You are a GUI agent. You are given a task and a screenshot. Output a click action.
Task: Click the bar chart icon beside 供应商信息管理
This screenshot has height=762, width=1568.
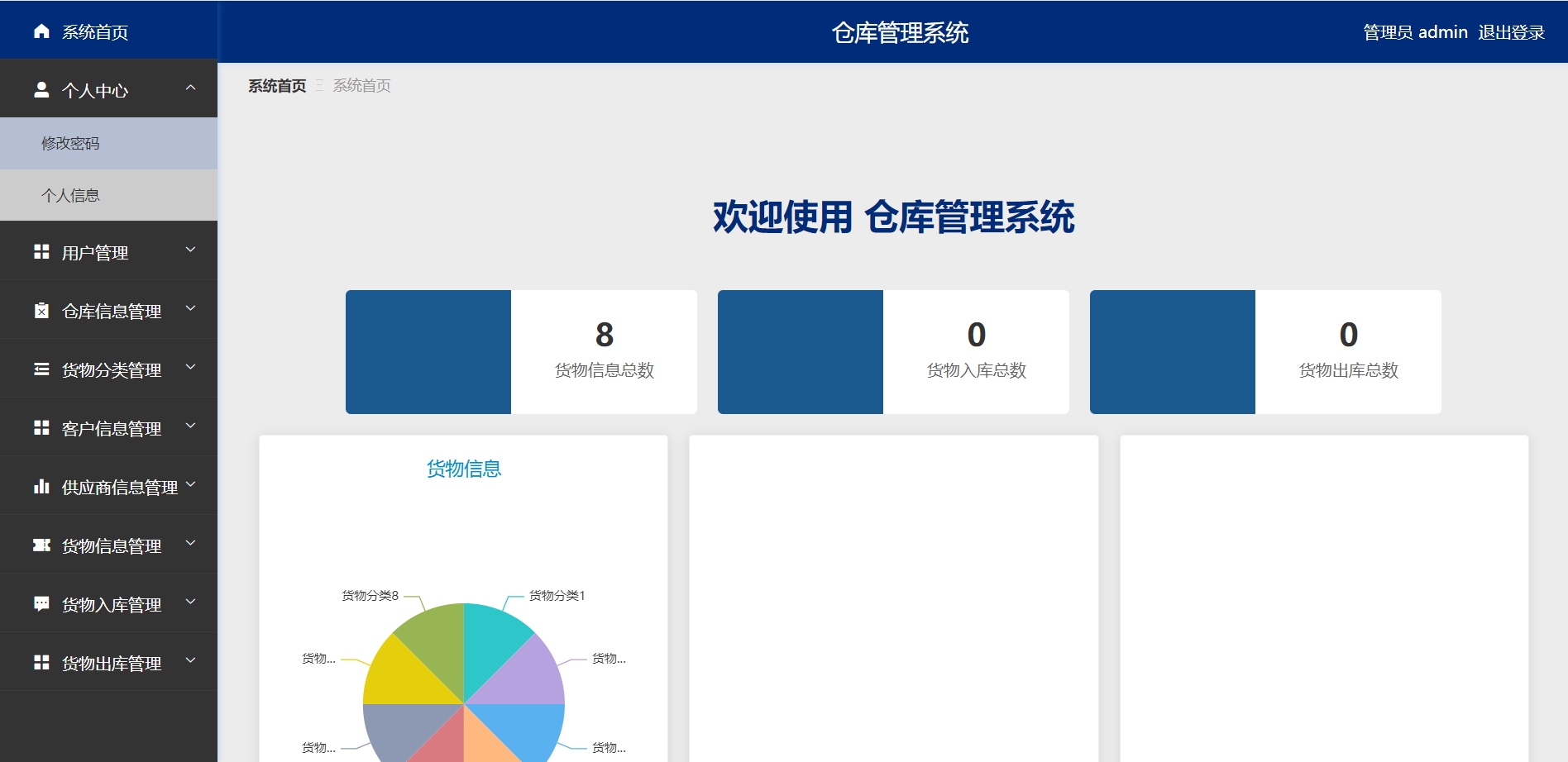point(41,487)
